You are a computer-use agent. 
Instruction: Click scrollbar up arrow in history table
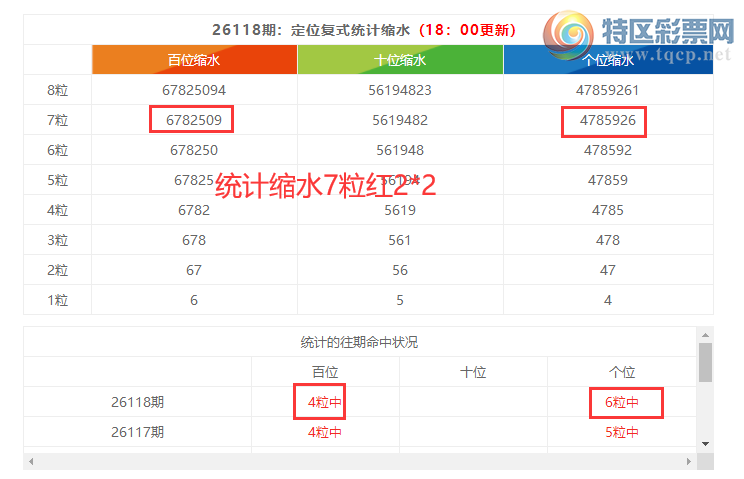pos(706,335)
